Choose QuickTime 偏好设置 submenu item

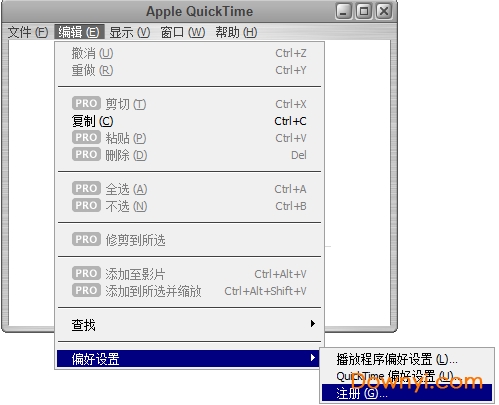pyautogui.click(x=407, y=376)
